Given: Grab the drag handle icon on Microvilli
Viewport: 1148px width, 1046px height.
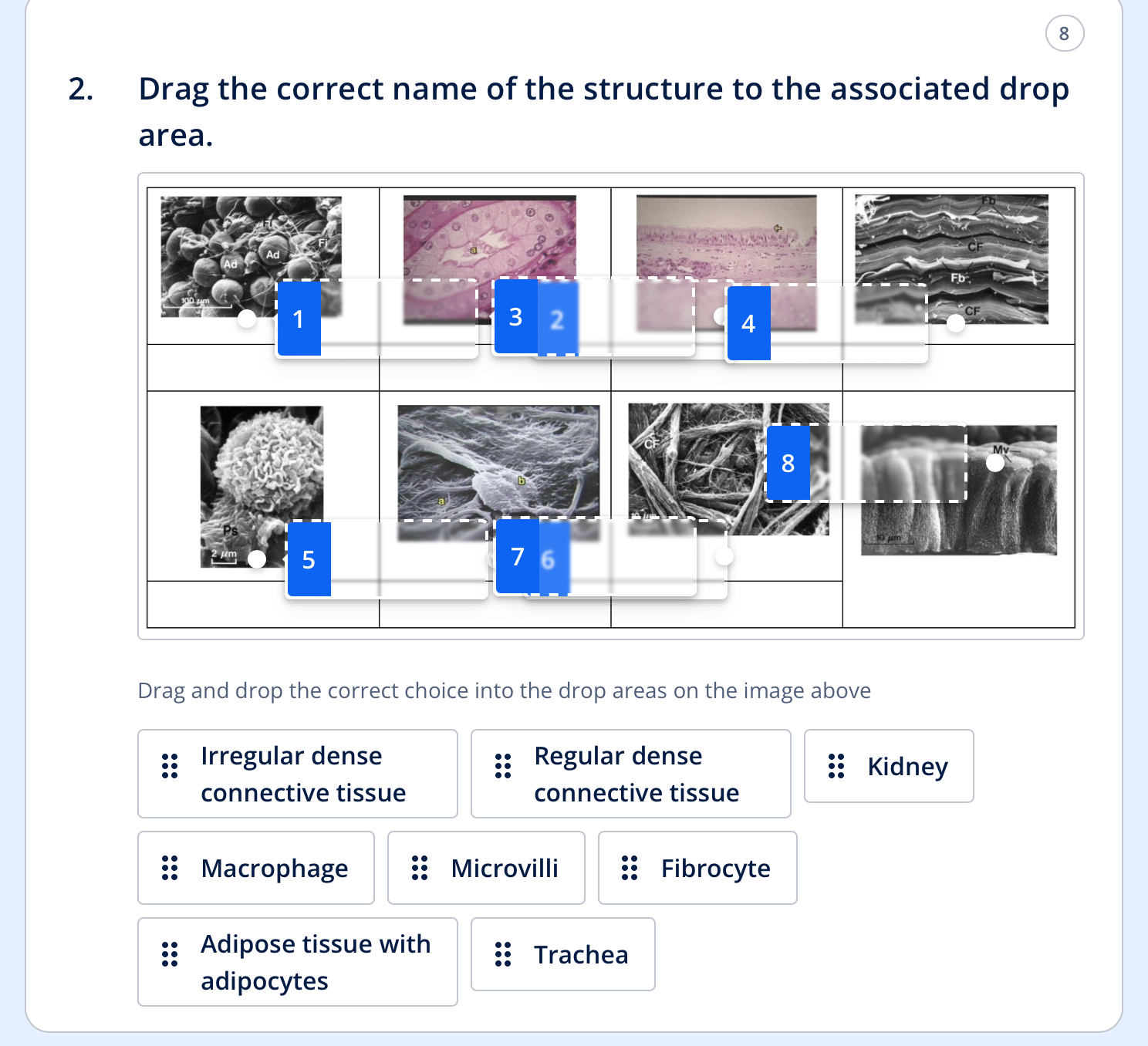Looking at the screenshot, I should tap(420, 868).
